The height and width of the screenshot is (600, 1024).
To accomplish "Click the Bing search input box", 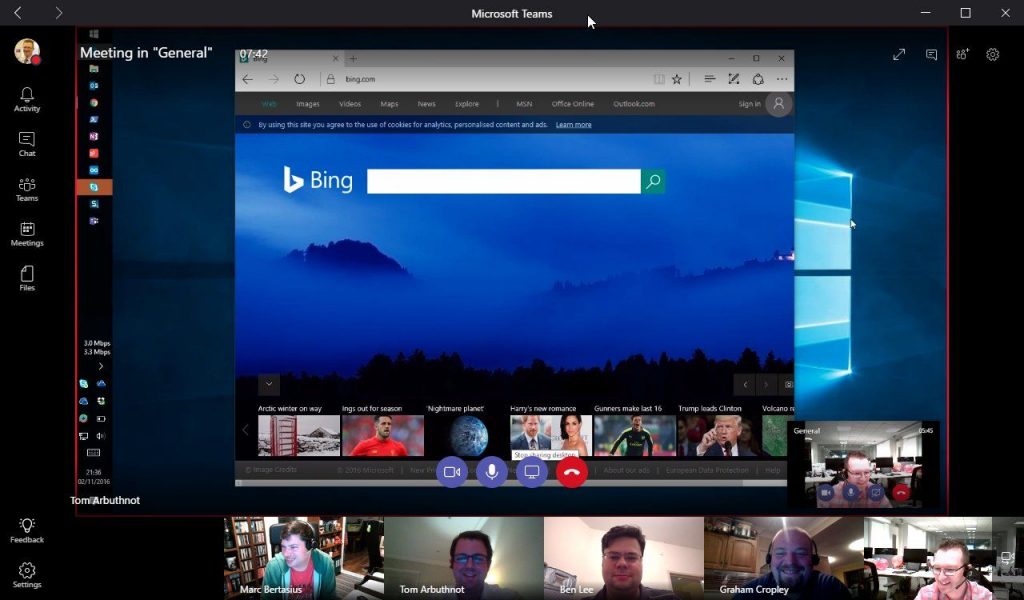I will [503, 181].
